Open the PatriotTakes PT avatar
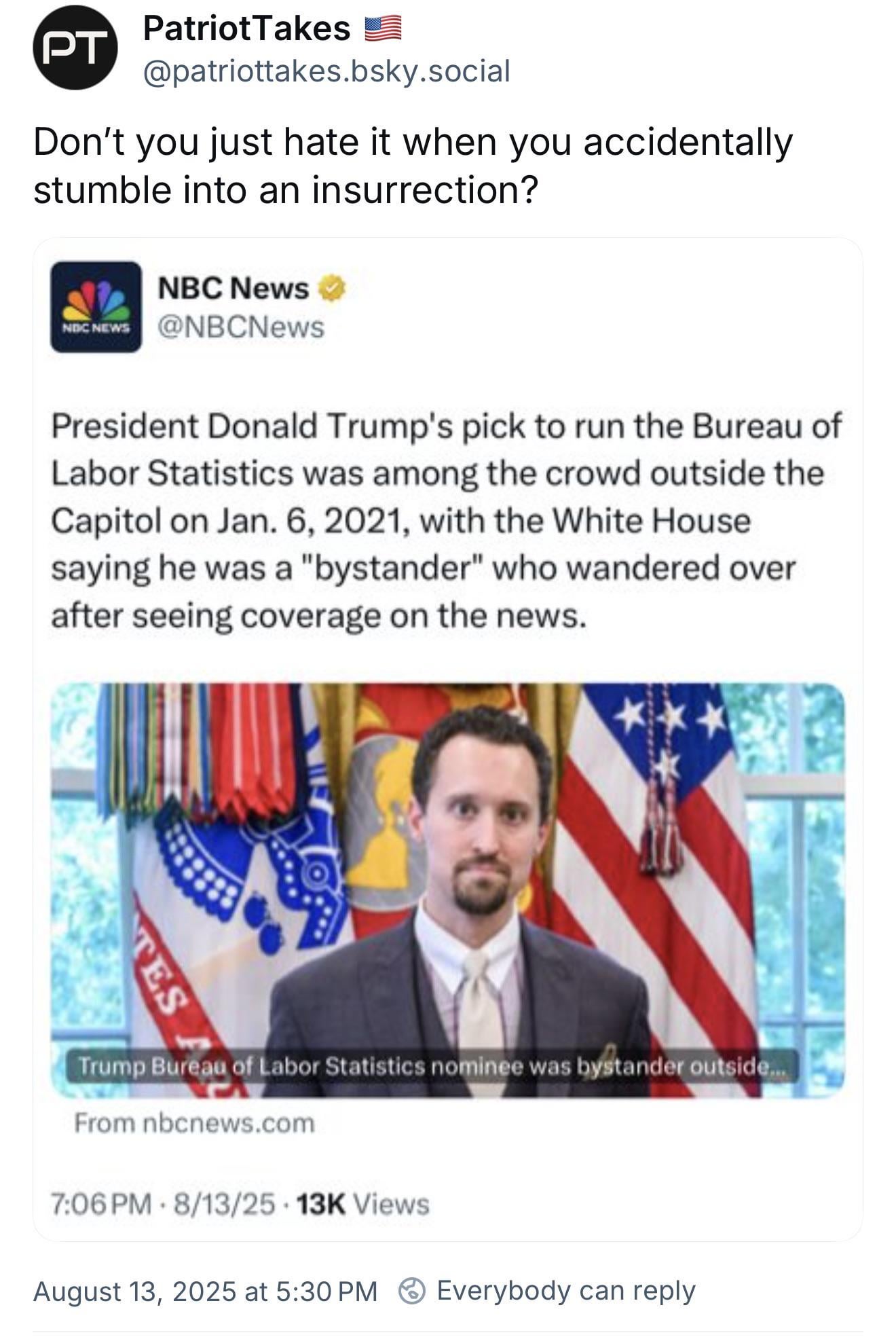Screen dimensions: 896x1337 click(75, 48)
